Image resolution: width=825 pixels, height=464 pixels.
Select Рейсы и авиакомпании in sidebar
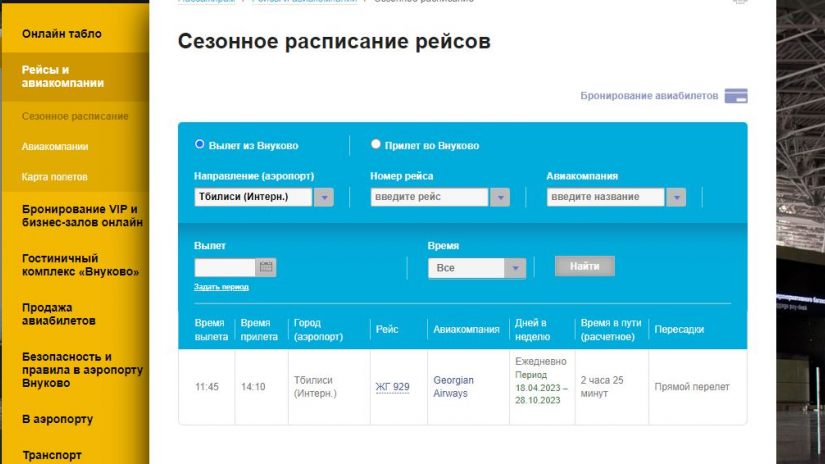point(63,76)
